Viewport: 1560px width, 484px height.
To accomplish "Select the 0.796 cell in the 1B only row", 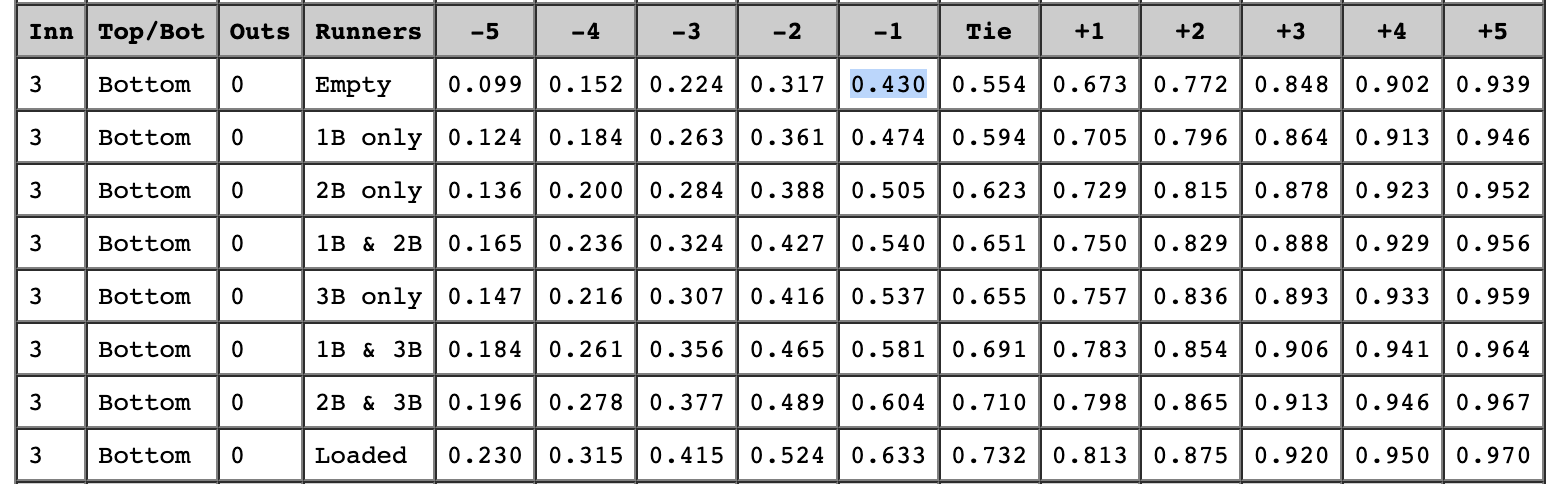I will tap(1190, 138).
